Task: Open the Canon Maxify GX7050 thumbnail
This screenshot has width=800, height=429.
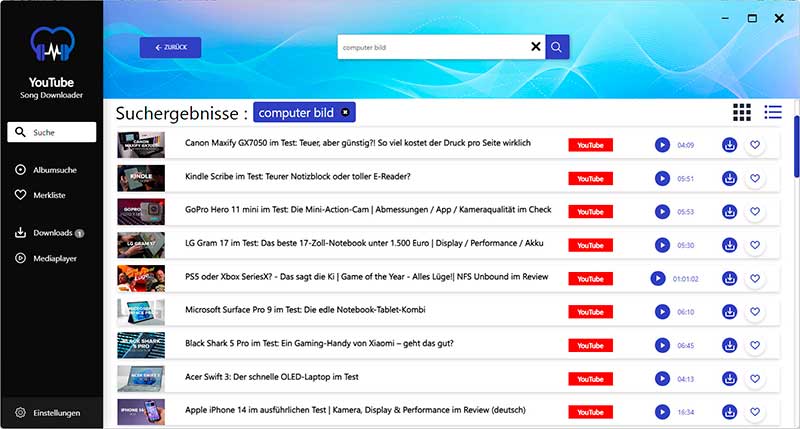Action: [x=141, y=145]
